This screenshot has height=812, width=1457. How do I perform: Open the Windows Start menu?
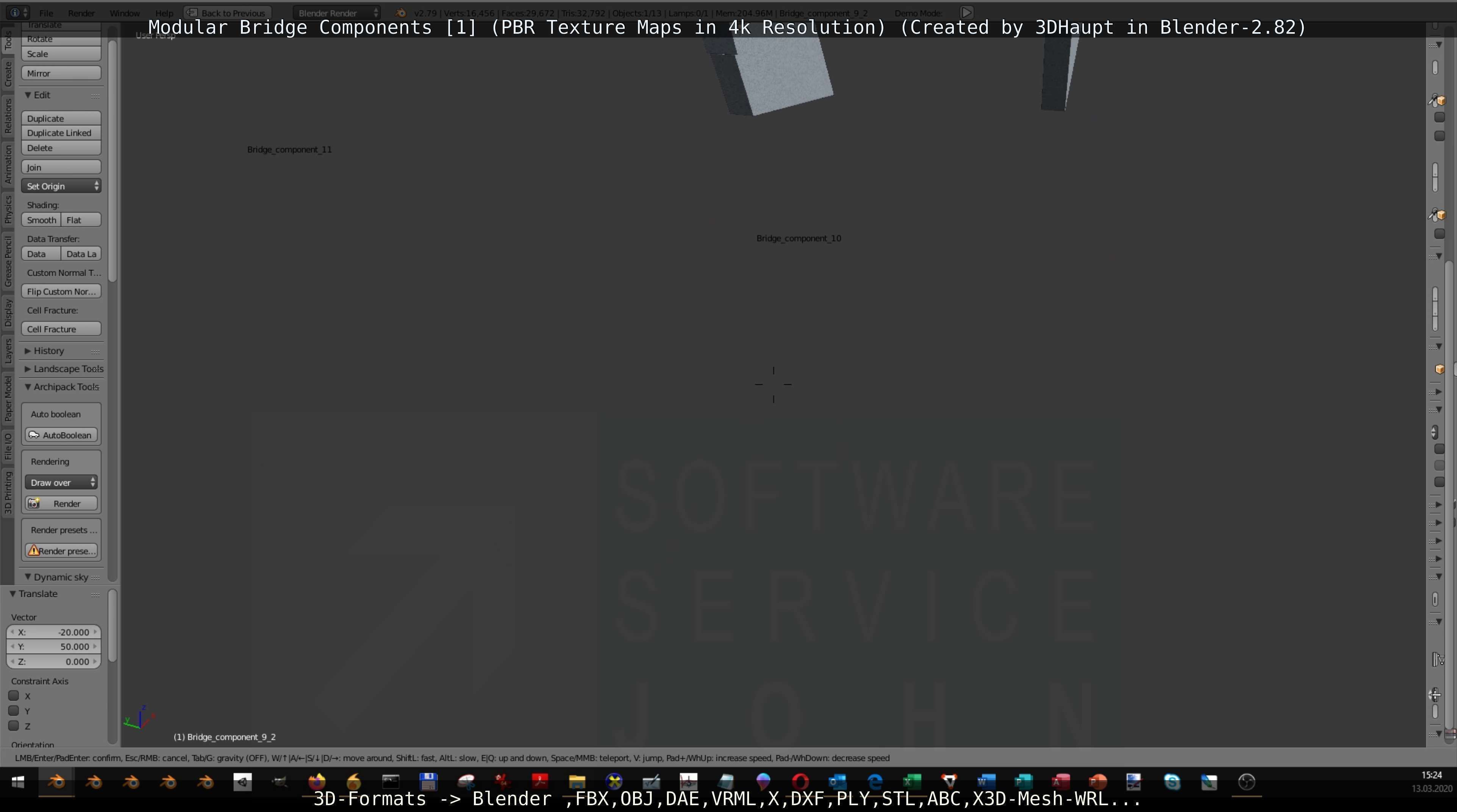(18, 782)
